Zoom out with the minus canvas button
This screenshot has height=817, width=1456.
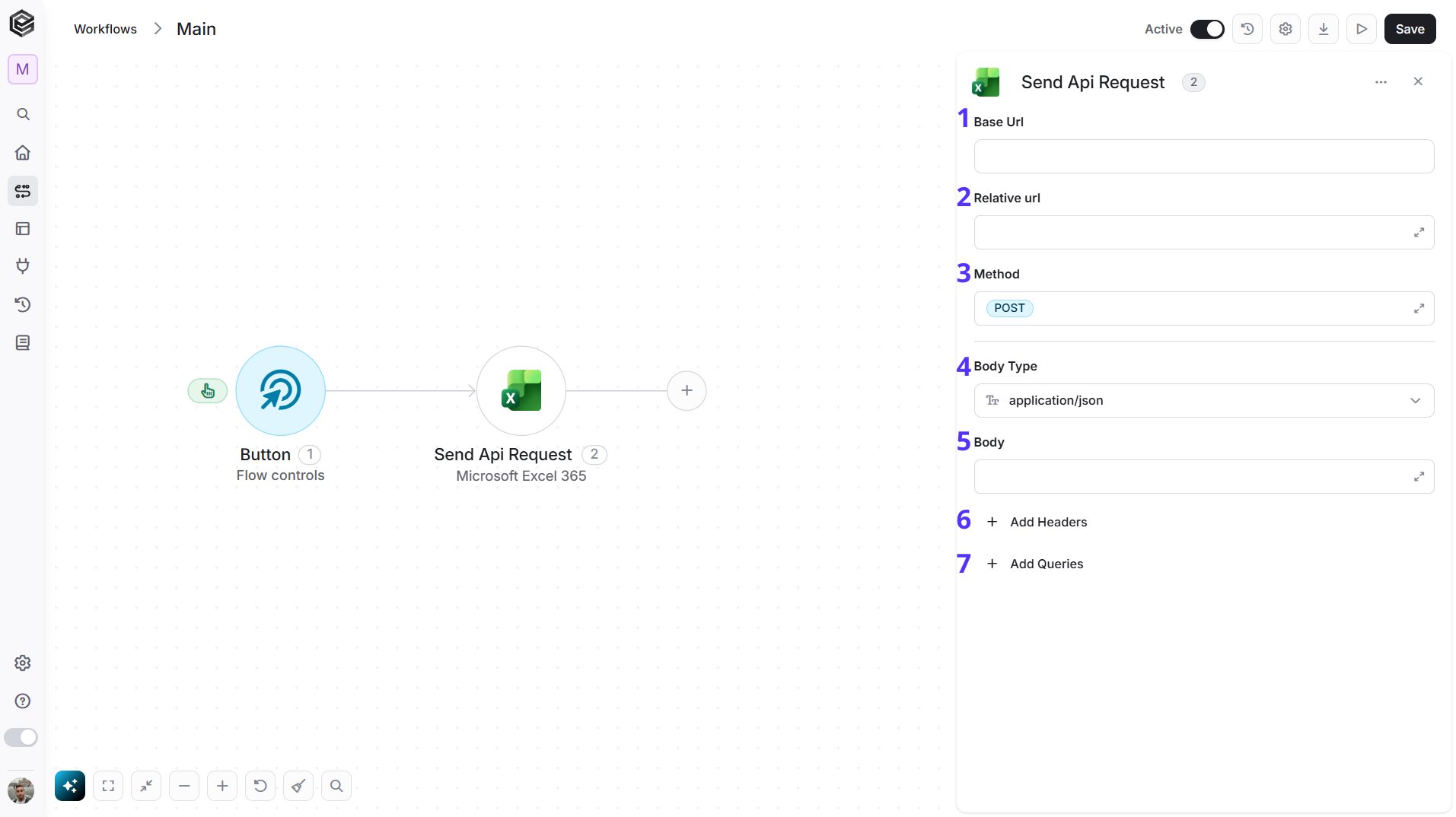[x=184, y=786]
